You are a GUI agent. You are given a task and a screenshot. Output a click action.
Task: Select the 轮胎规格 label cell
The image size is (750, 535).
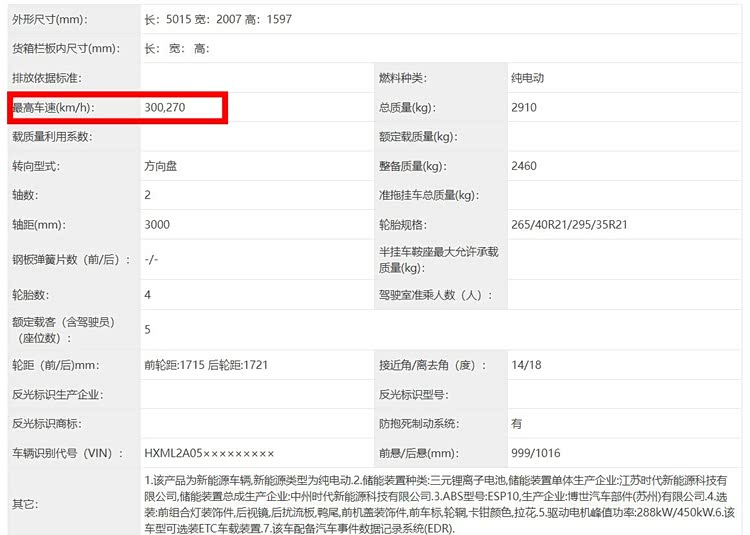tap(402, 224)
